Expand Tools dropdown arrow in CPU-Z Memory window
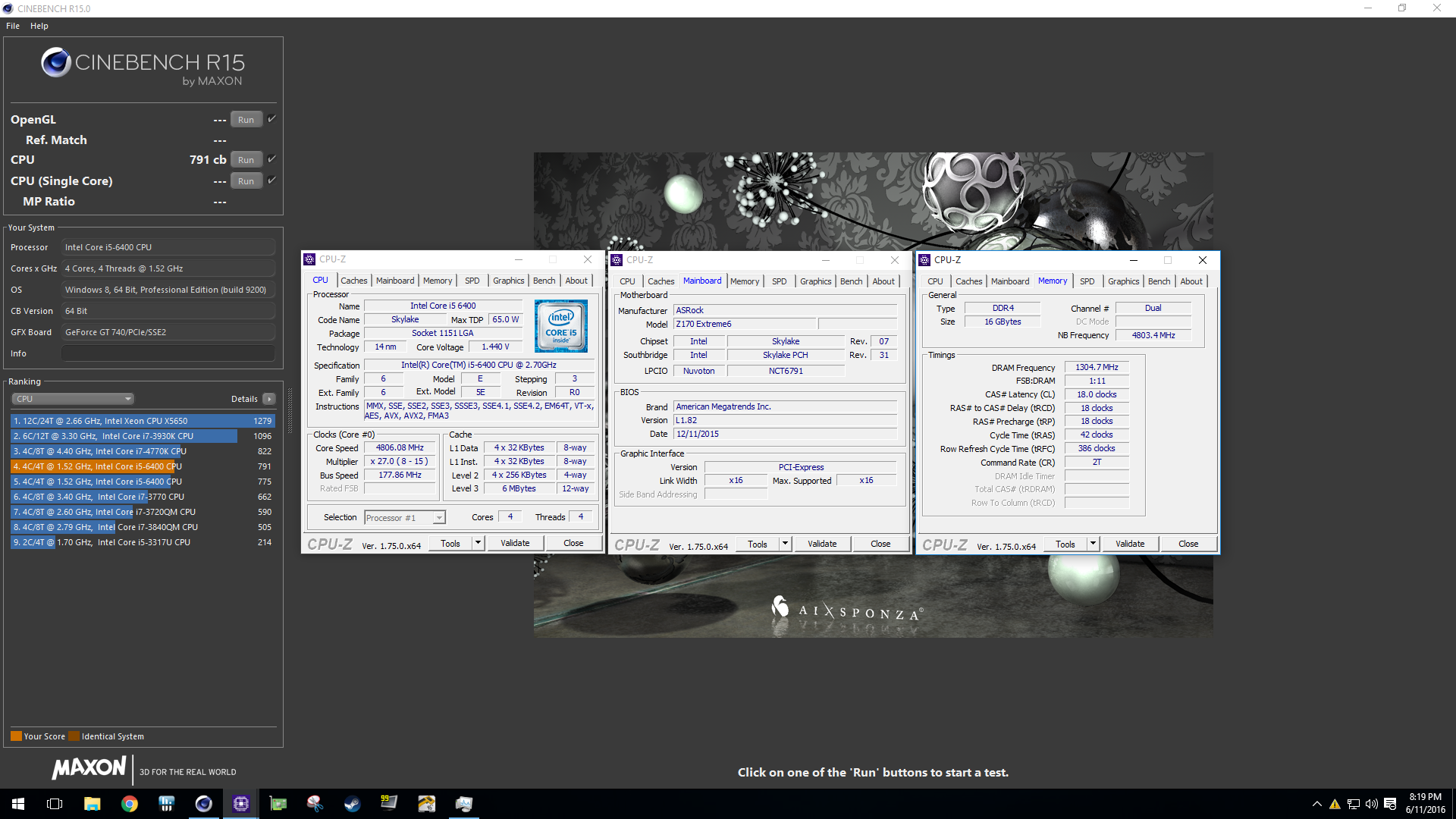This screenshot has height=819, width=1456. 1093,544
